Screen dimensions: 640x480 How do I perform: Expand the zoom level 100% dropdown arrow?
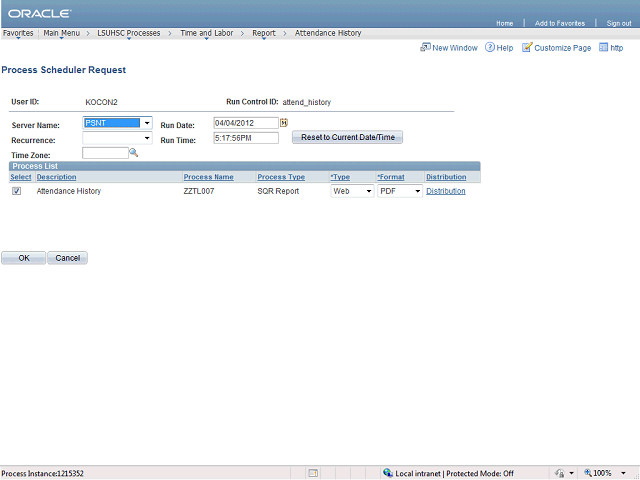click(623, 473)
